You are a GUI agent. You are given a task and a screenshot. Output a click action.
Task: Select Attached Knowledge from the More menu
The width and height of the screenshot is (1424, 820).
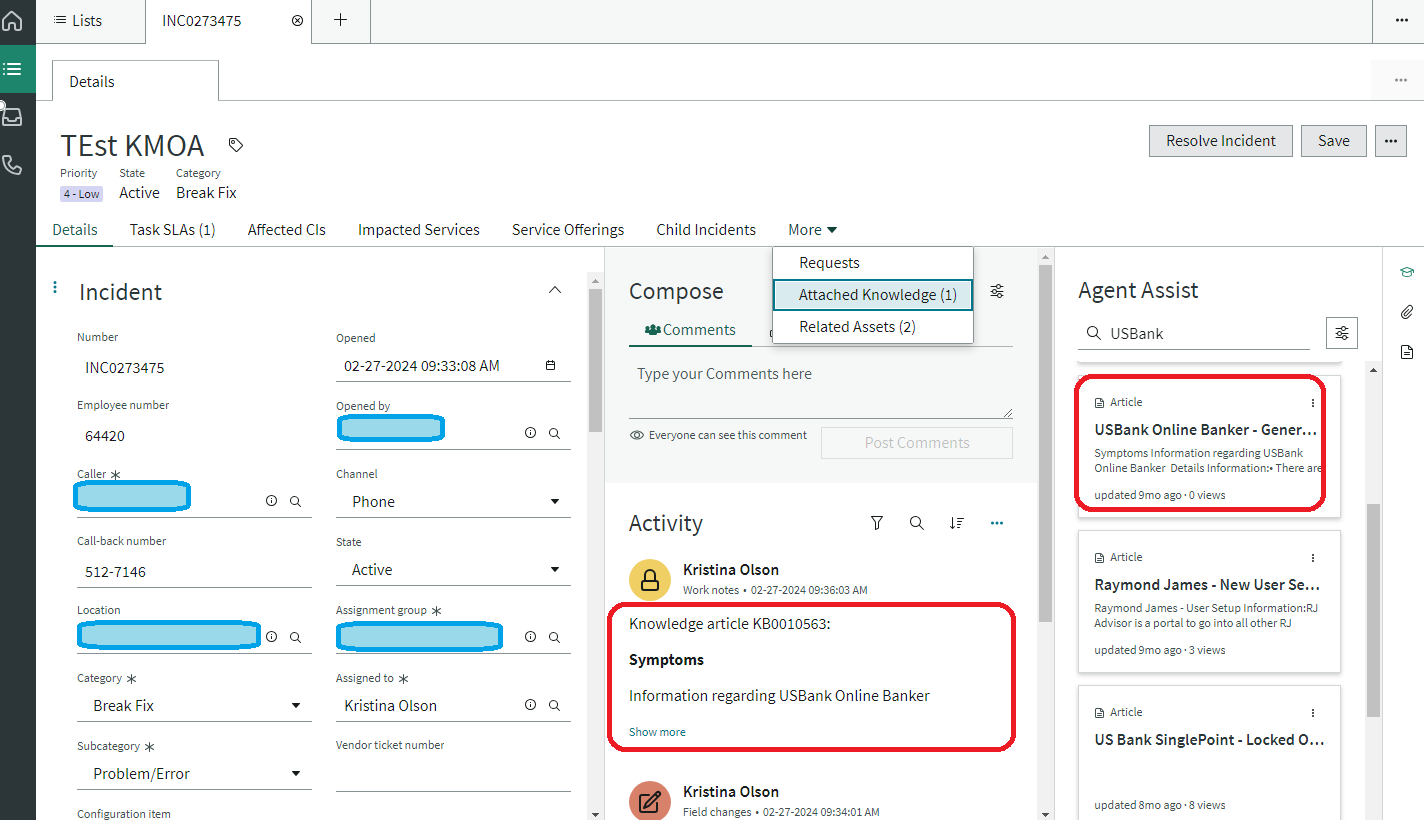point(871,294)
